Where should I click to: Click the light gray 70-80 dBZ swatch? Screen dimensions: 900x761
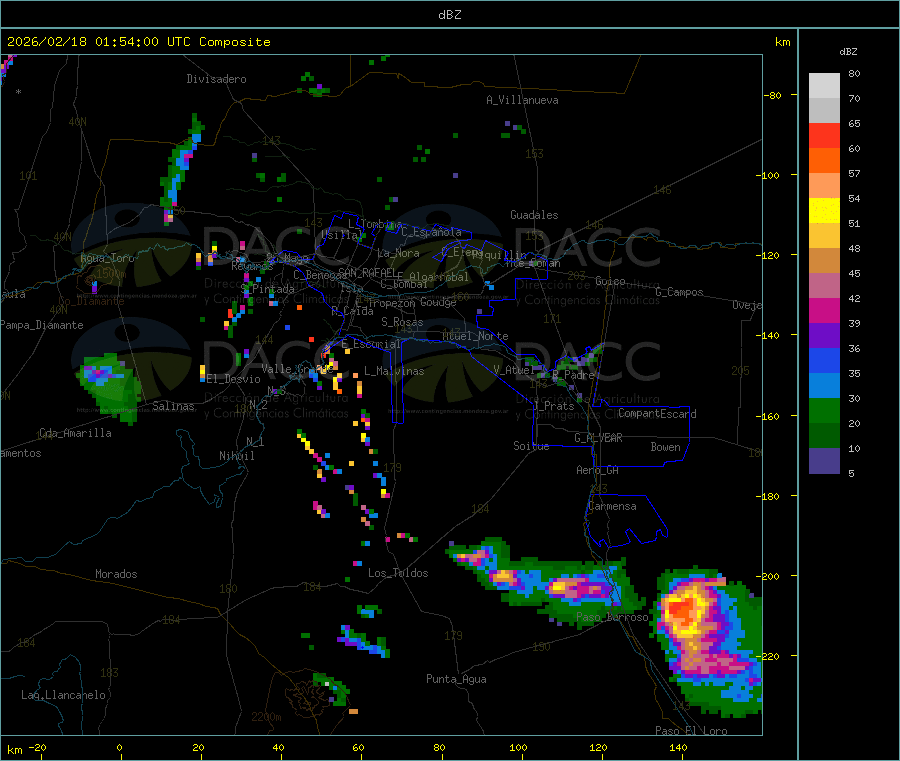[x=824, y=86]
